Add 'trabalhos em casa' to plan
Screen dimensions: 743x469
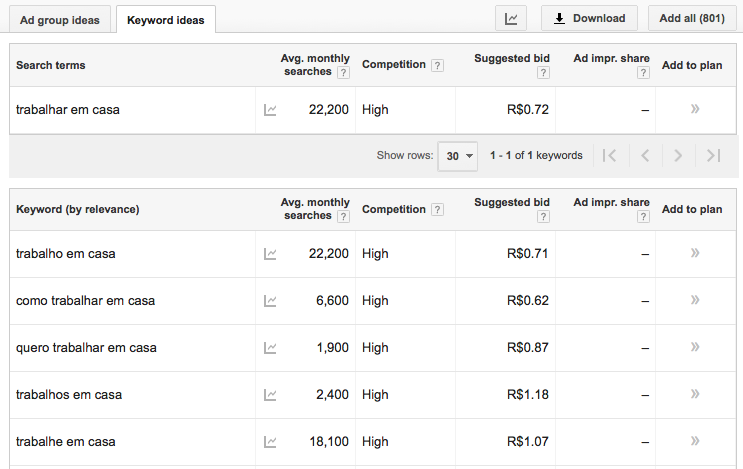click(694, 394)
